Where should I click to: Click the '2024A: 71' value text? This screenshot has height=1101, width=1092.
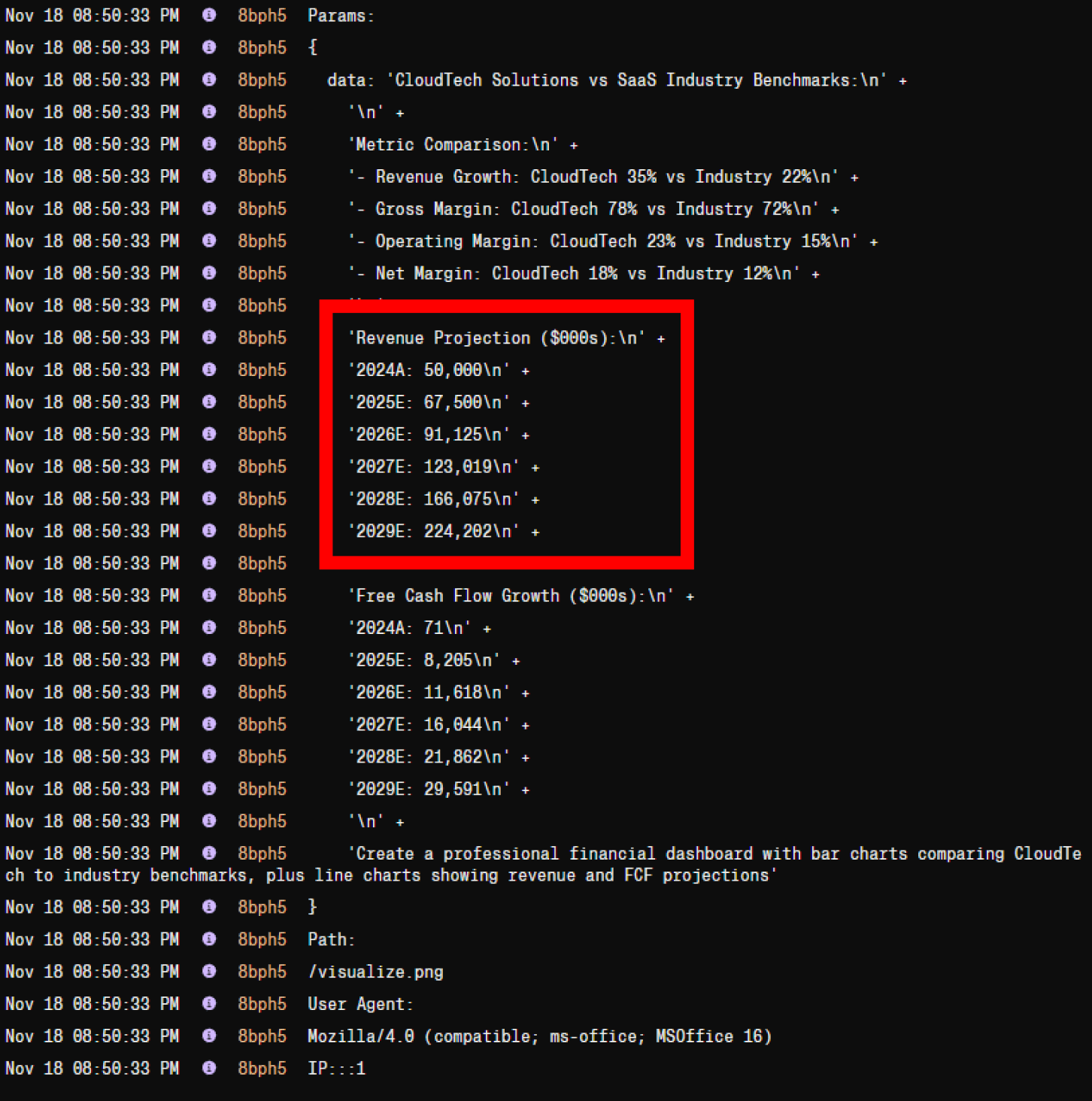tap(399, 628)
